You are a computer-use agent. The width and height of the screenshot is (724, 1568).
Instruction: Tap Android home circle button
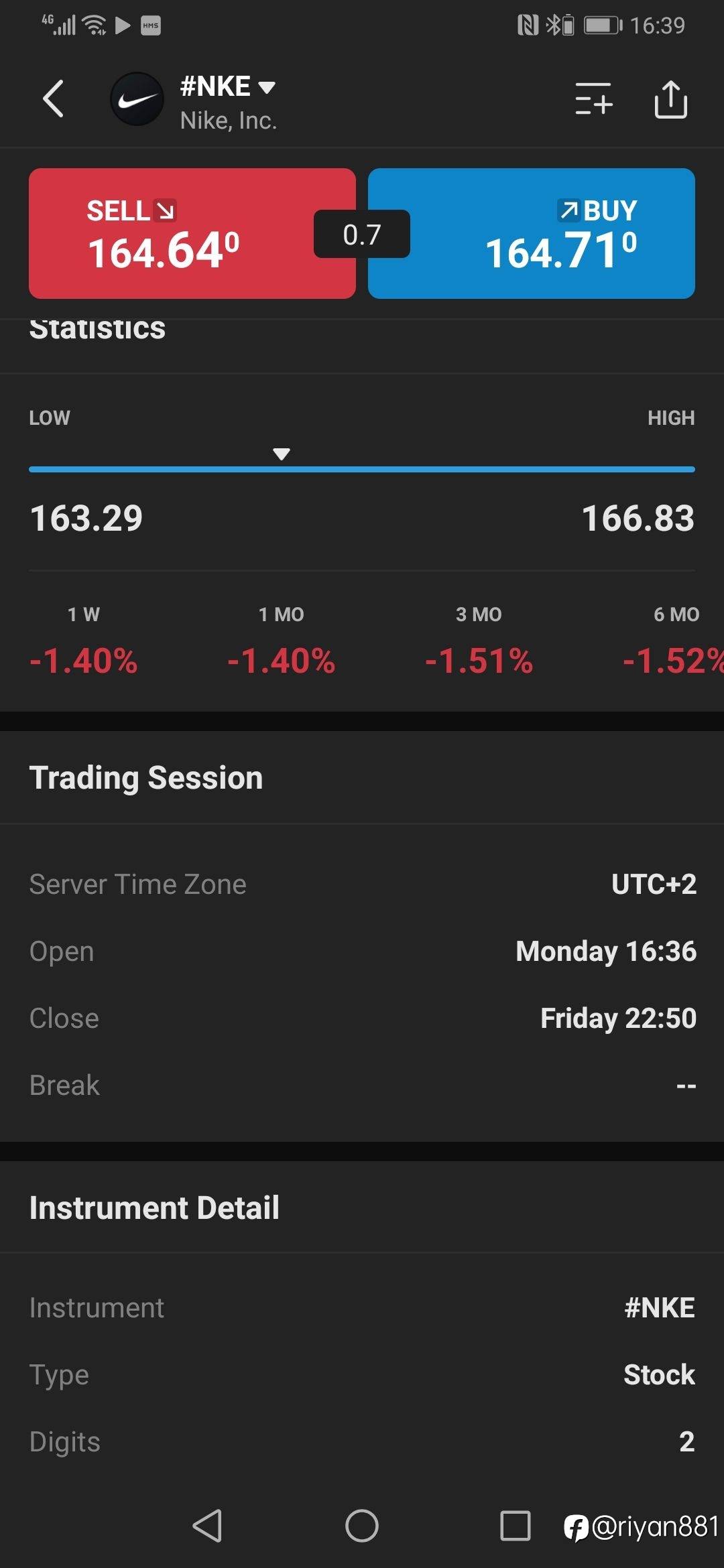pyautogui.click(x=362, y=1526)
